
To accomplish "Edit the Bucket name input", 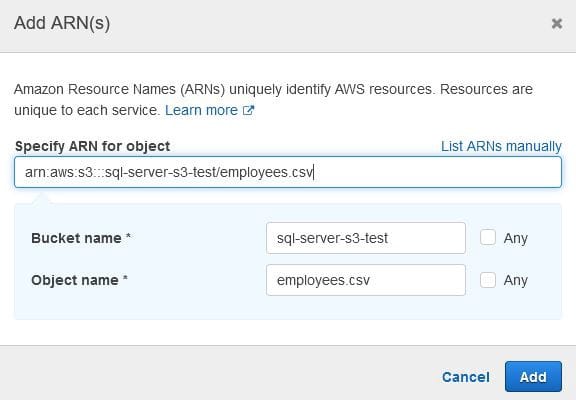I will [x=366, y=238].
